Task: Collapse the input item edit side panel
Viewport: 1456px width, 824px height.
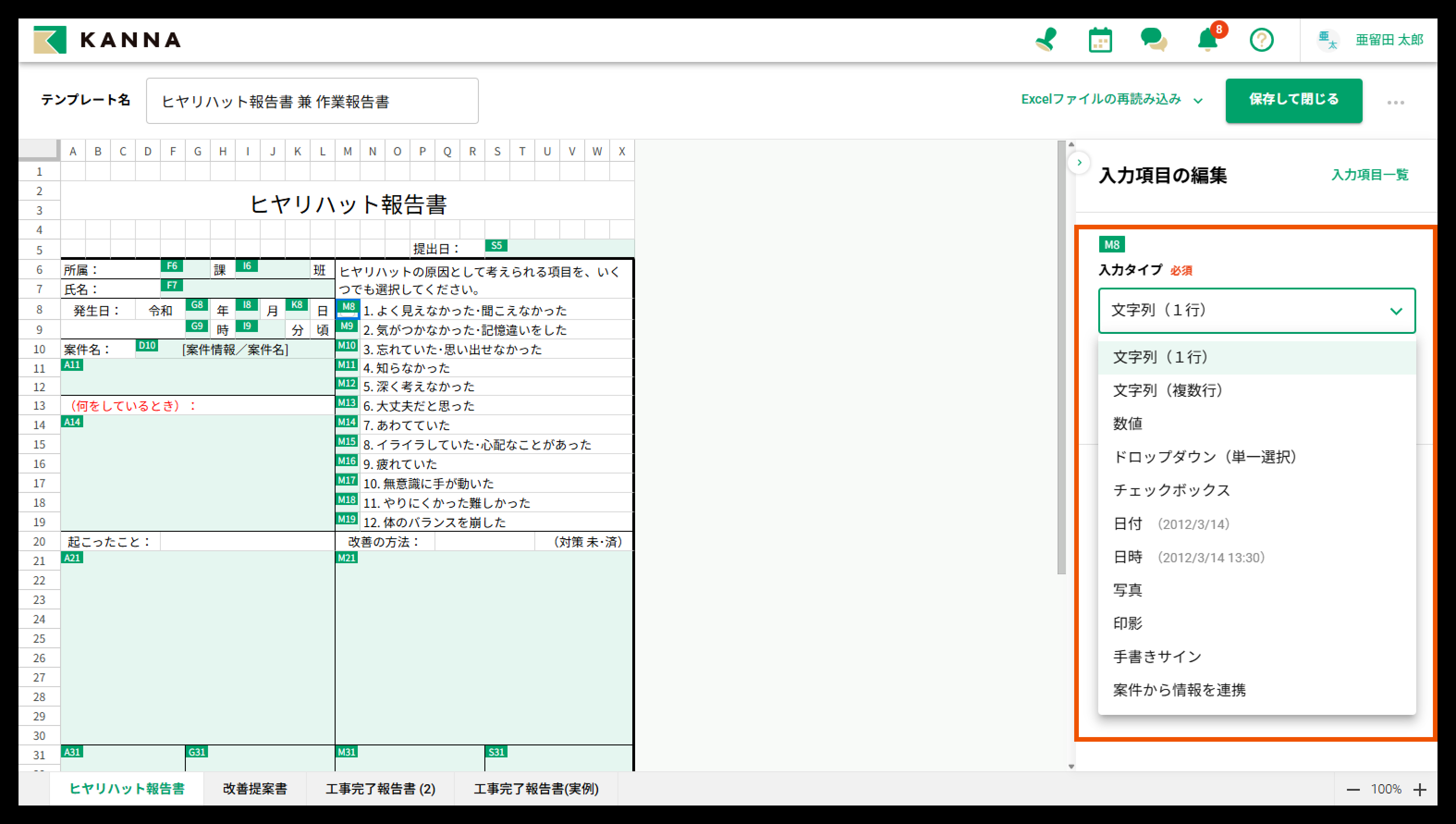Action: click(1079, 163)
